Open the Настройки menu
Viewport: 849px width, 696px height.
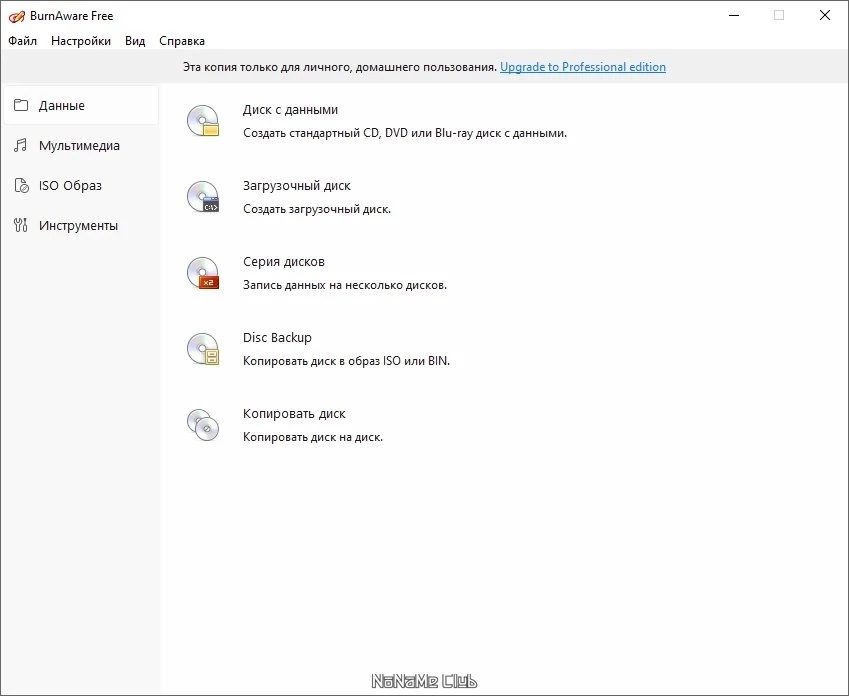click(81, 41)
